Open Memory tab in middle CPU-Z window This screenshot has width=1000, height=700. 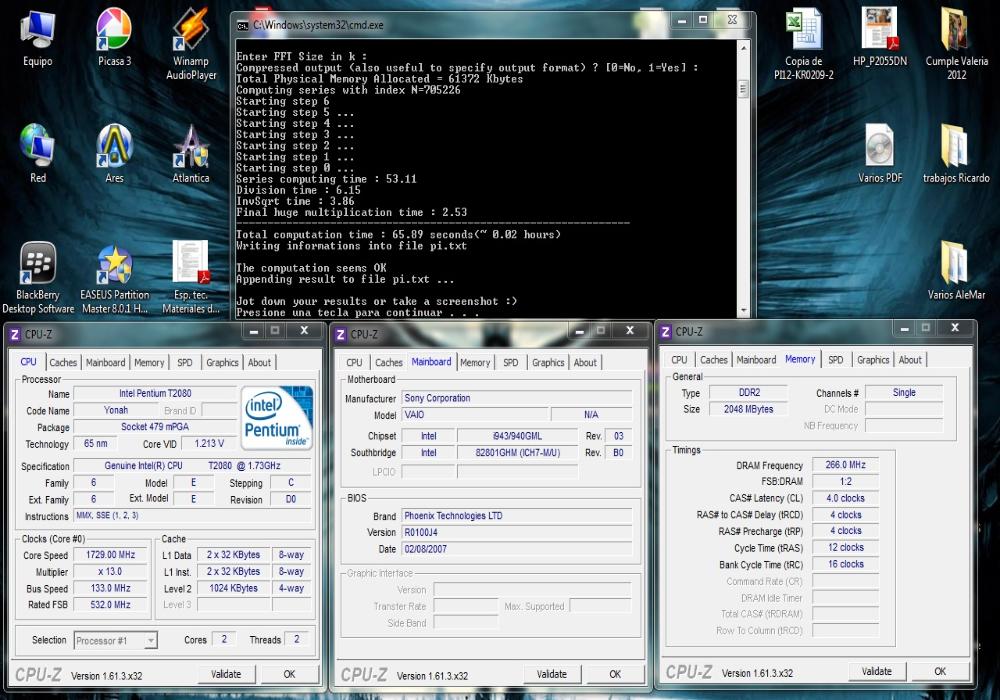point(475,362)
